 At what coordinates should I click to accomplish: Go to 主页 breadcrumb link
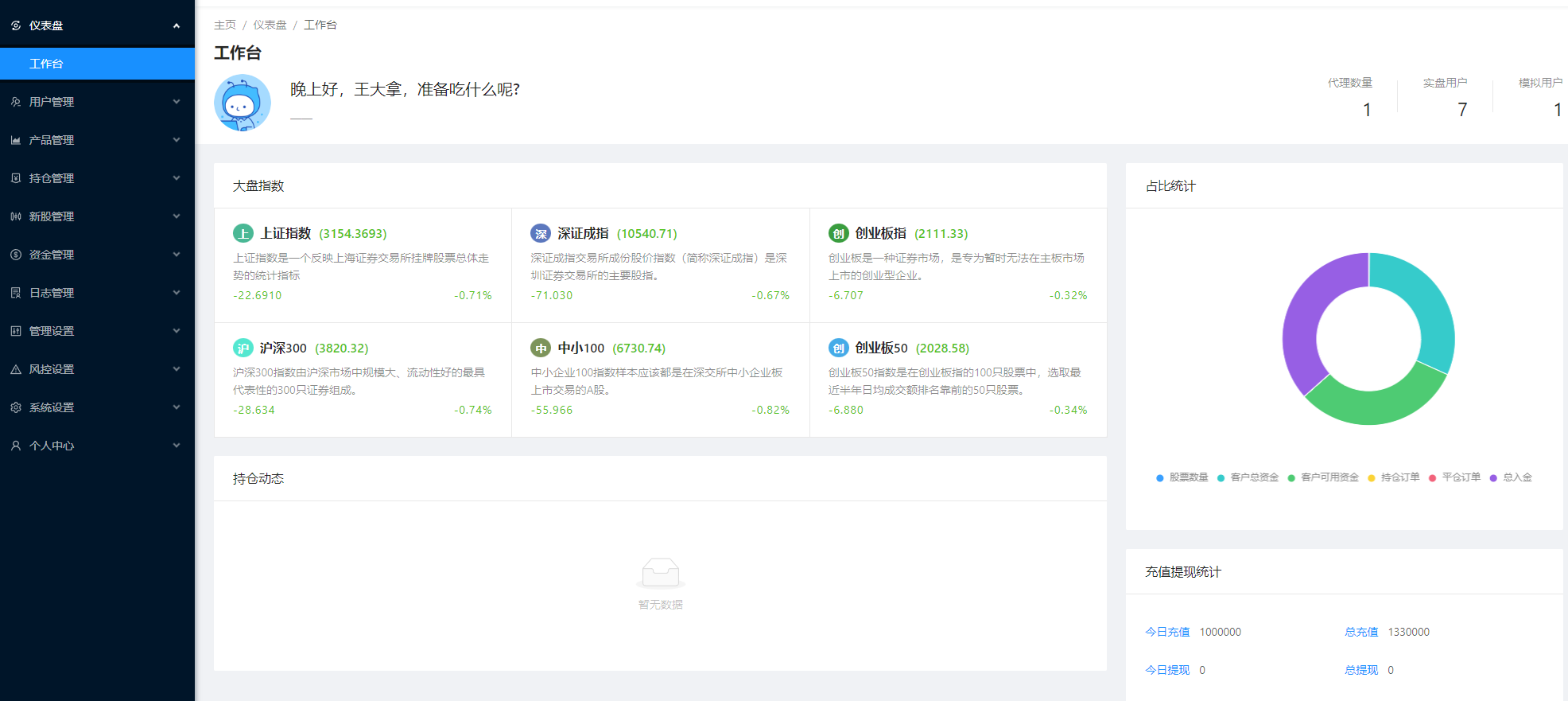click(x=225, y=25)
